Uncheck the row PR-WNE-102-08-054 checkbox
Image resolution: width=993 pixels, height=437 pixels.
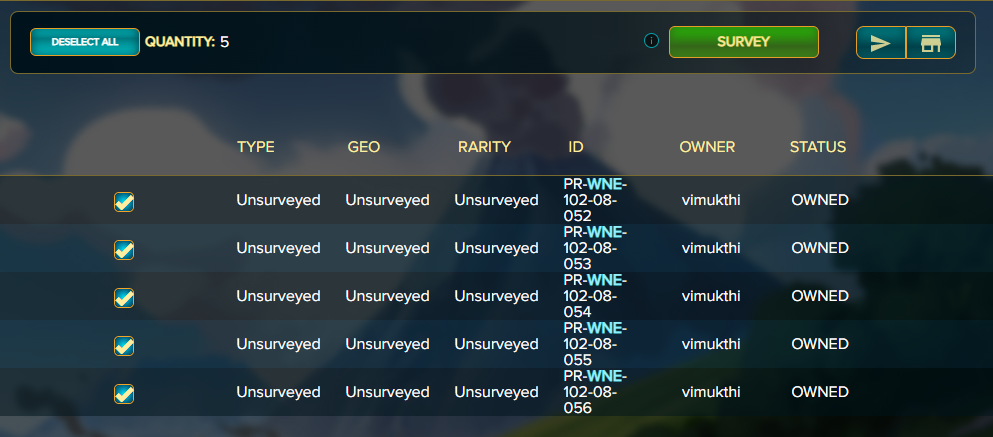click(x=124, y=298)
